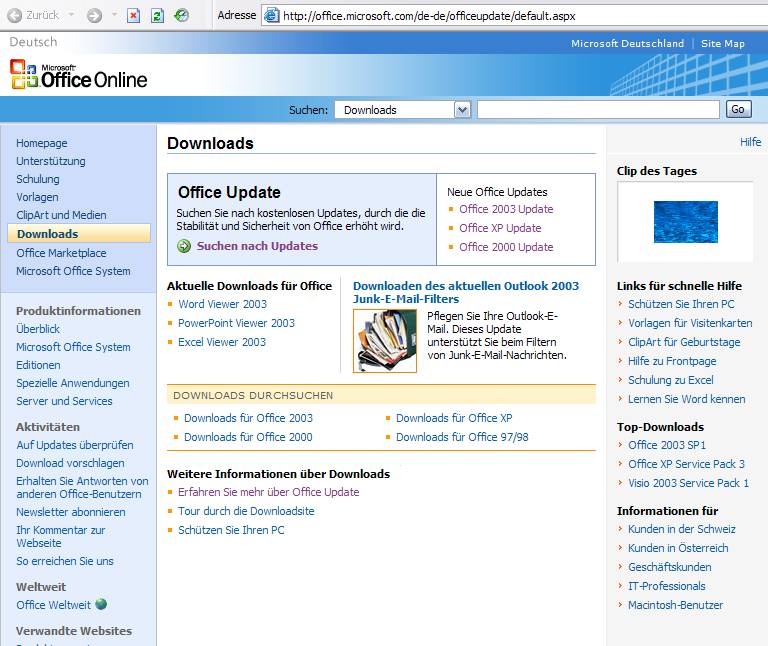Viewport: 768px width, 646px height.
Task: Open Homepage in left navigation
Action: [x=42, y=143]
